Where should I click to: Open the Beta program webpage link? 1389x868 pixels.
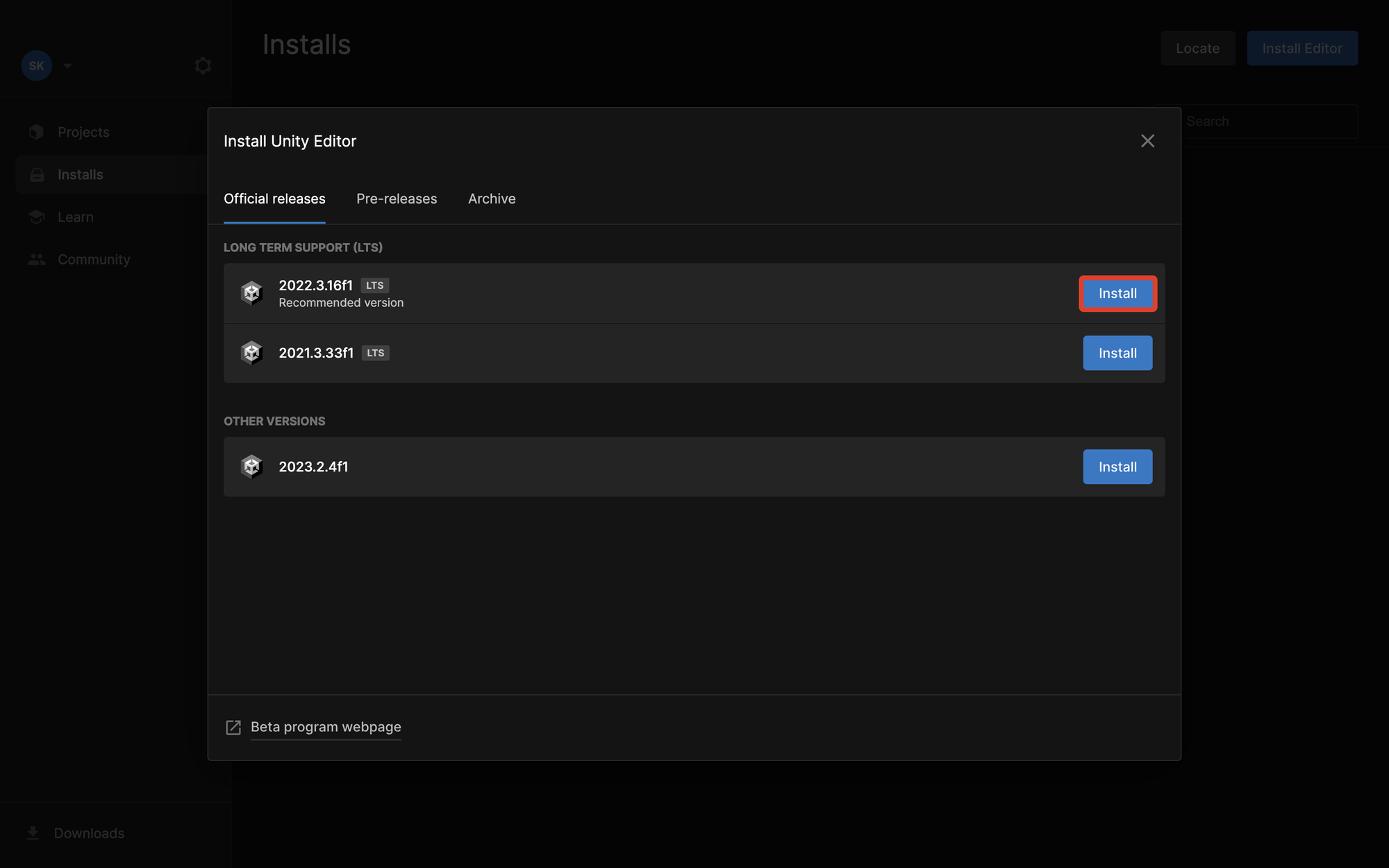click(x=326, y=727)
